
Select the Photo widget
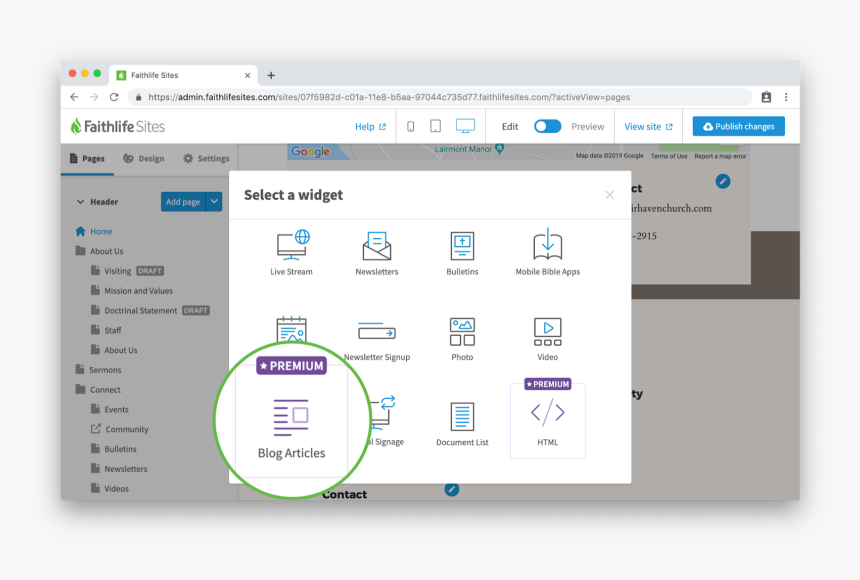(462, 340)
